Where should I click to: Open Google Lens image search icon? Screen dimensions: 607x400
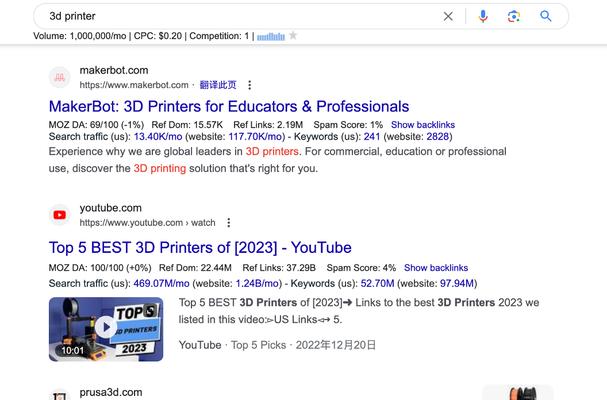point(514,16)
